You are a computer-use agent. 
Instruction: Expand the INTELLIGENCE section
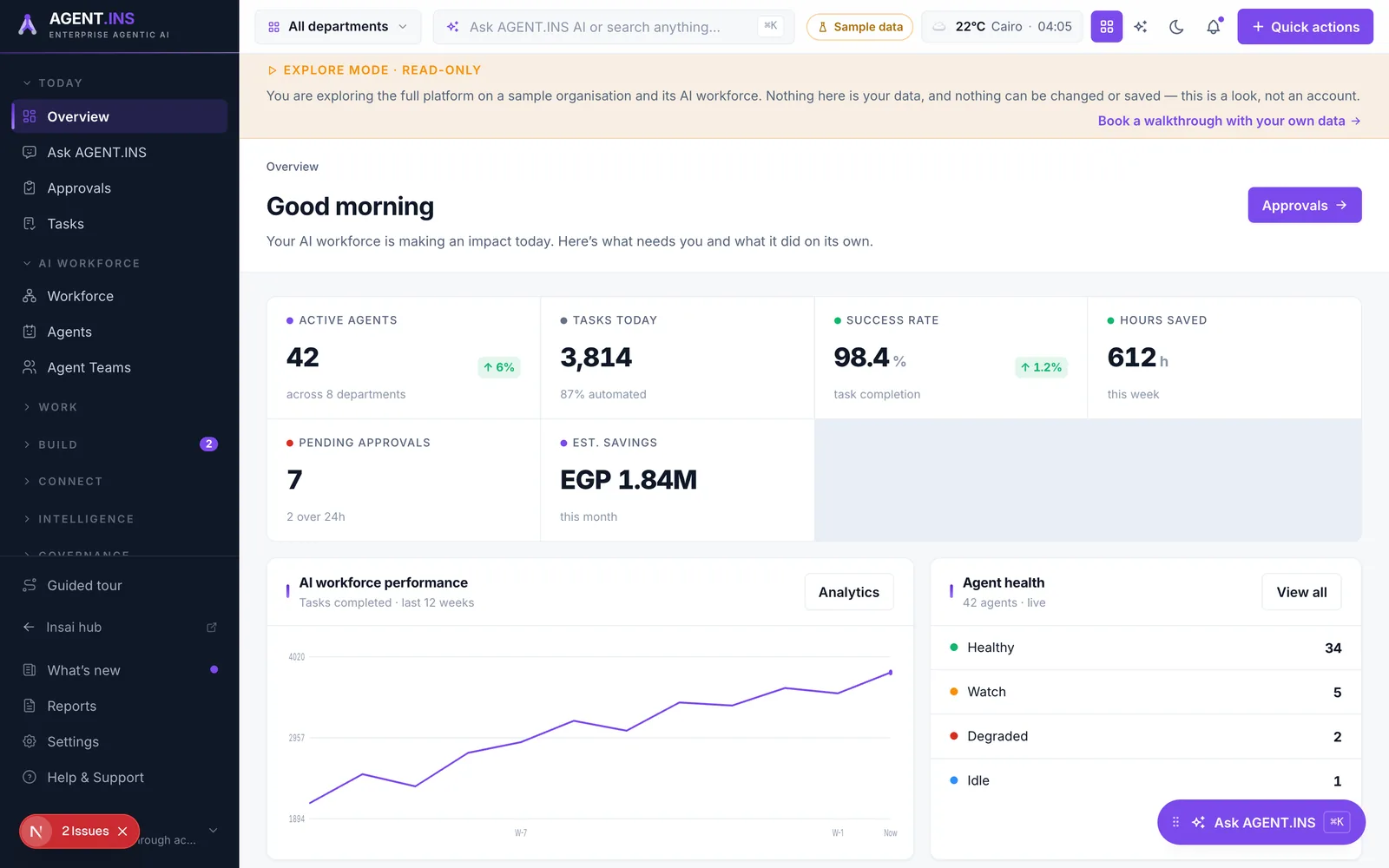click(78, 519)
